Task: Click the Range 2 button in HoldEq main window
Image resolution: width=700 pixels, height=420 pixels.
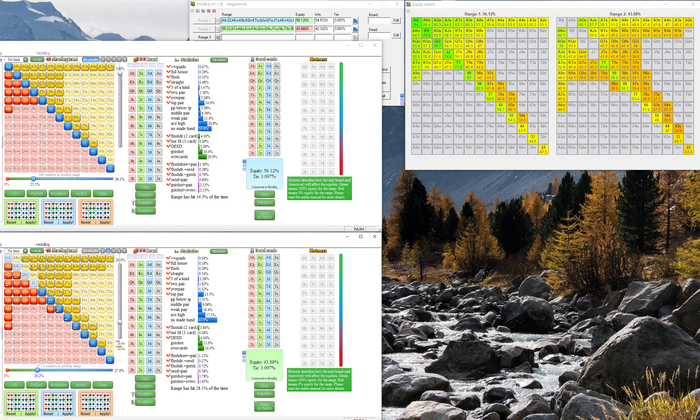Action: pos(204,29)
